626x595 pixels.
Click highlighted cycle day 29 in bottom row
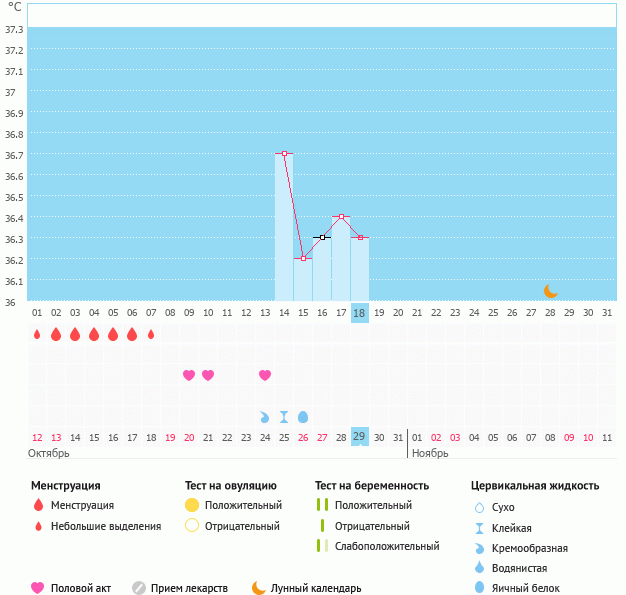tap(360, 437)
